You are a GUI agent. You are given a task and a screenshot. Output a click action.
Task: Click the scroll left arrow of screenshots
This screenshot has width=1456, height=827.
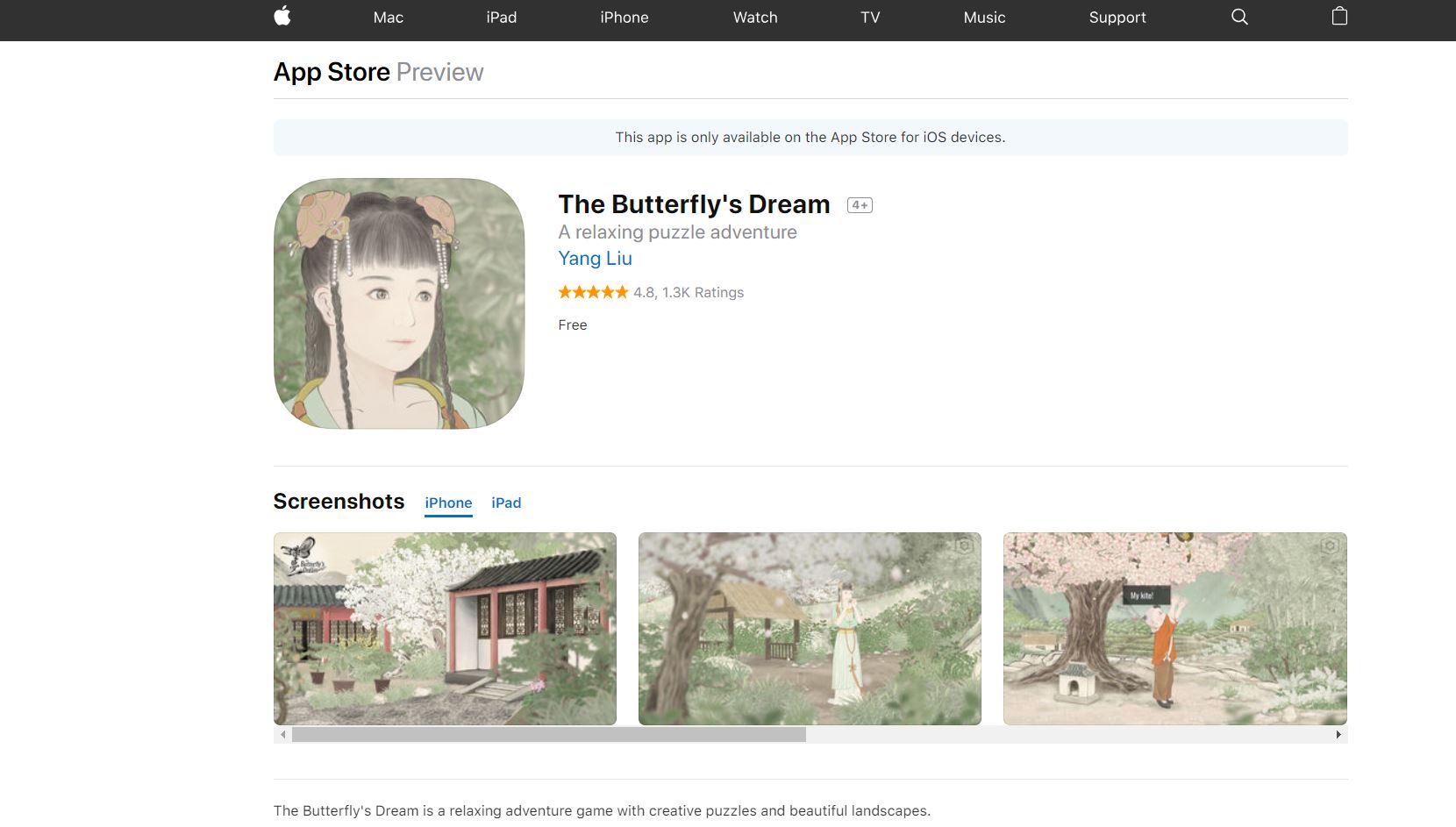click(x=282, y=735)
